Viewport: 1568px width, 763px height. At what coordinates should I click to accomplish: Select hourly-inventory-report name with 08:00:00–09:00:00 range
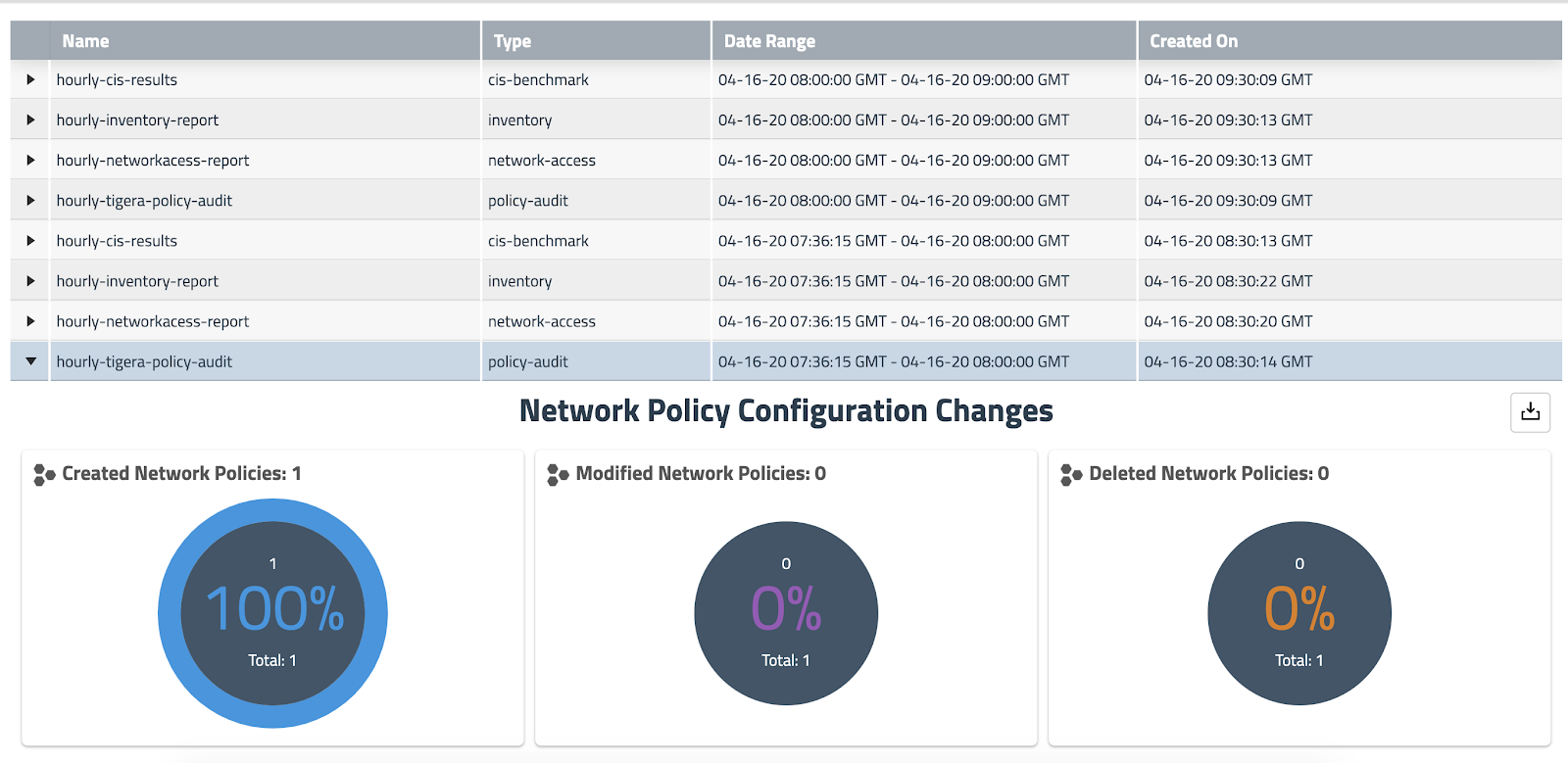137,119
